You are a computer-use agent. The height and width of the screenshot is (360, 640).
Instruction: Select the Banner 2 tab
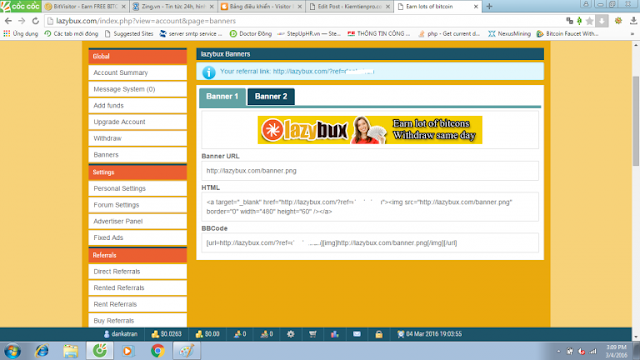[271, 97]
